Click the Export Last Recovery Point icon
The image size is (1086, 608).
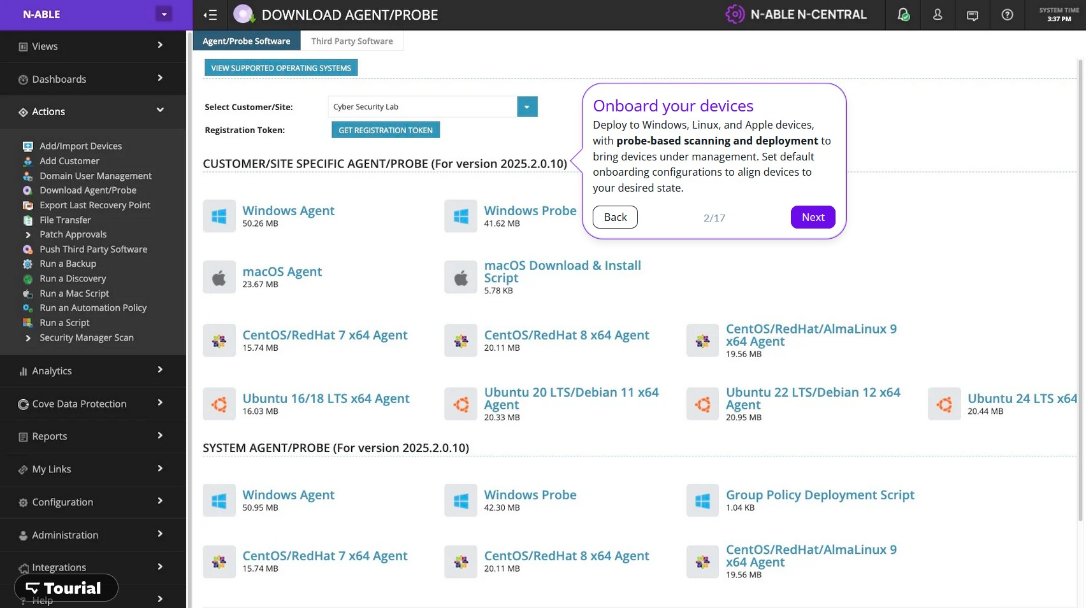28,205
